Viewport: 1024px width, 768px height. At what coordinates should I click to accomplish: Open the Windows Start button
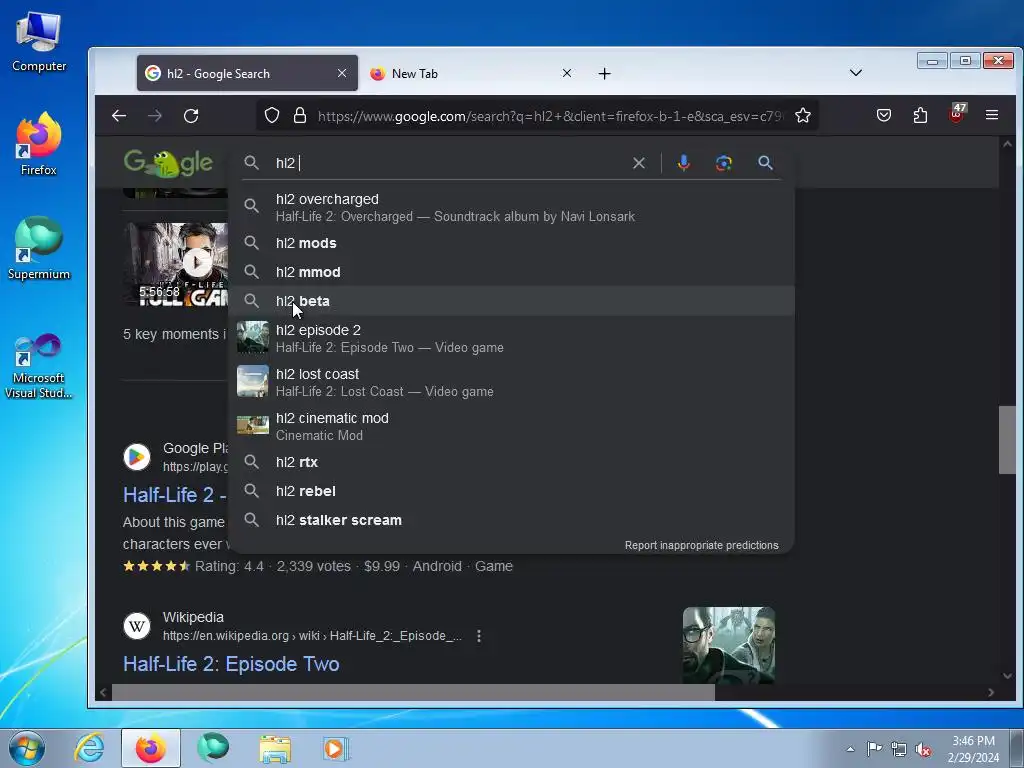click(27, 748)
